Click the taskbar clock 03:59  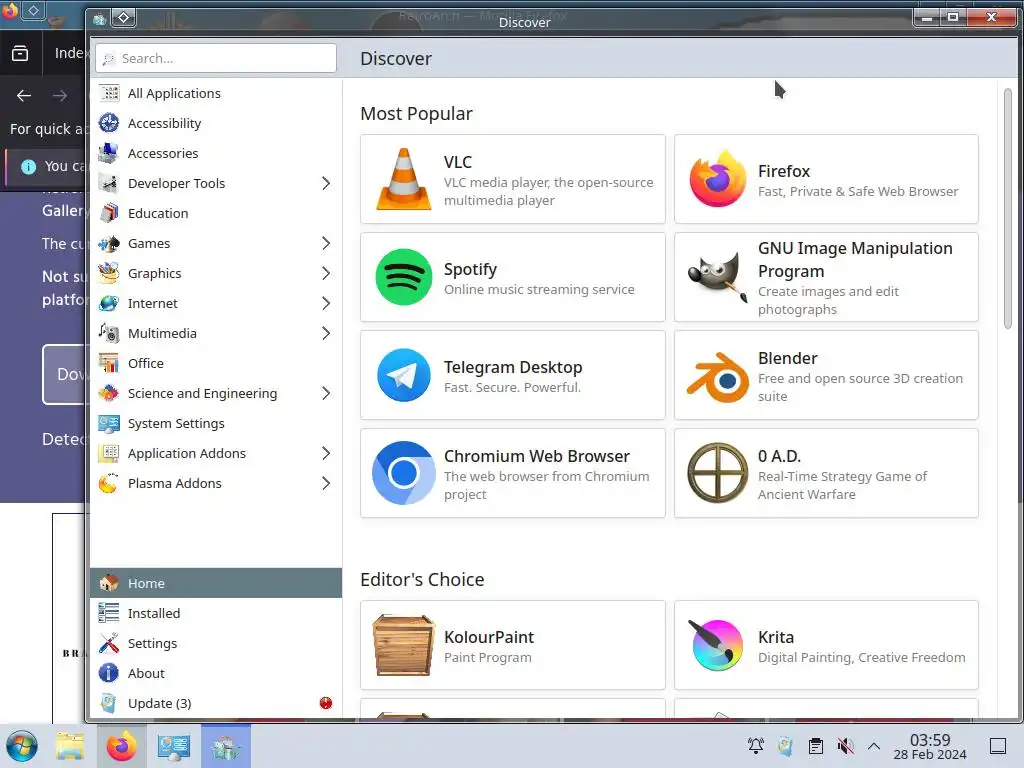point(930,740)
